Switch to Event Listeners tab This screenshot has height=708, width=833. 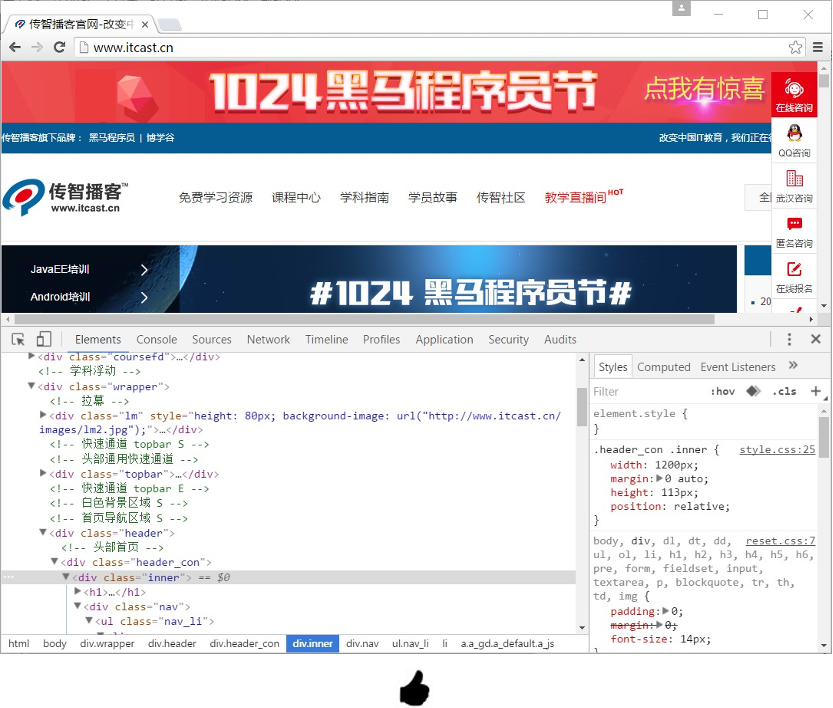point(738,367)
